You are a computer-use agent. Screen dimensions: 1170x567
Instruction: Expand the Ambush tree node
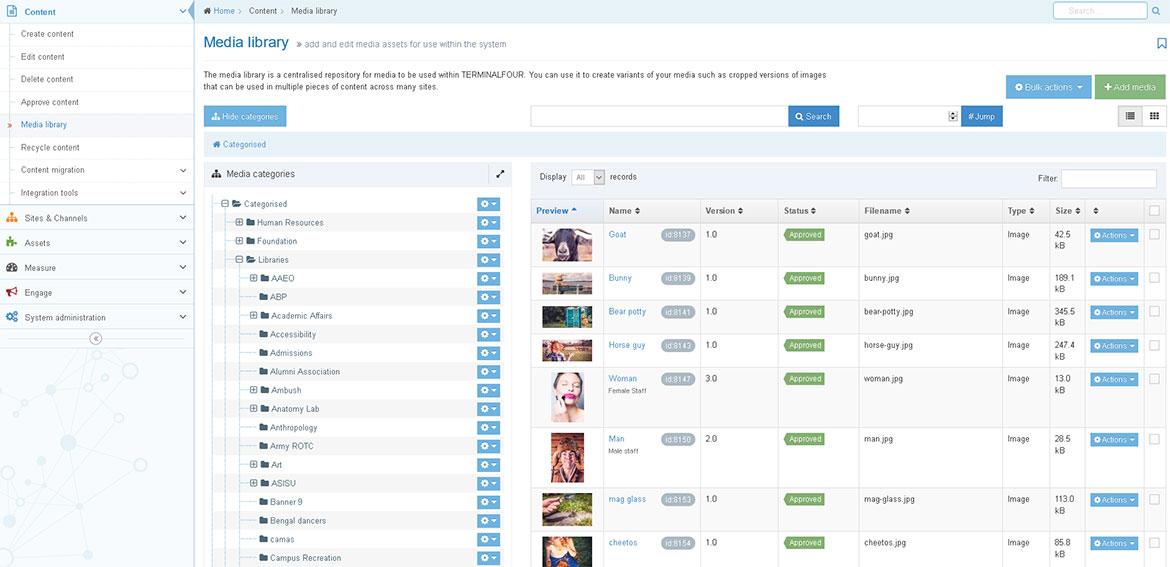(254, 390)
